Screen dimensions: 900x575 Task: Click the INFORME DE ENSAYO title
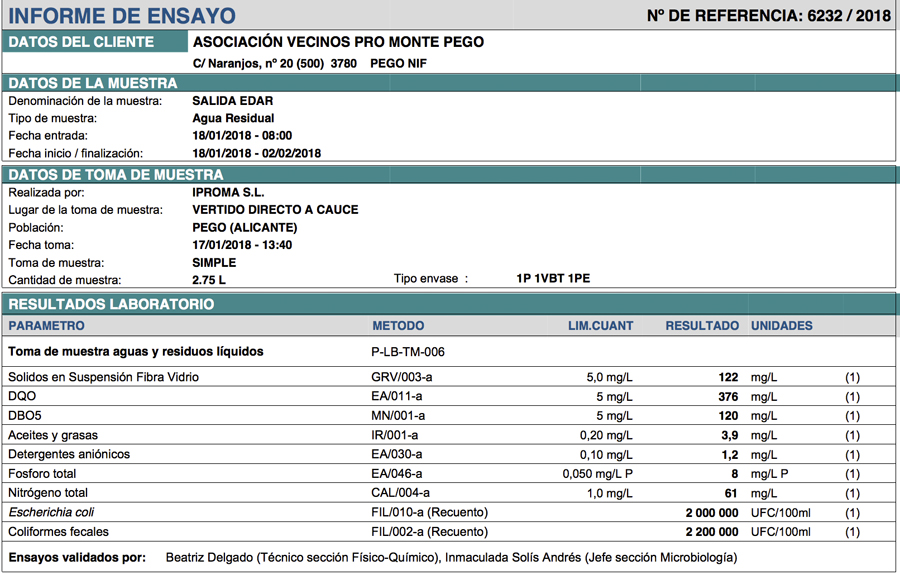[122, 16]
